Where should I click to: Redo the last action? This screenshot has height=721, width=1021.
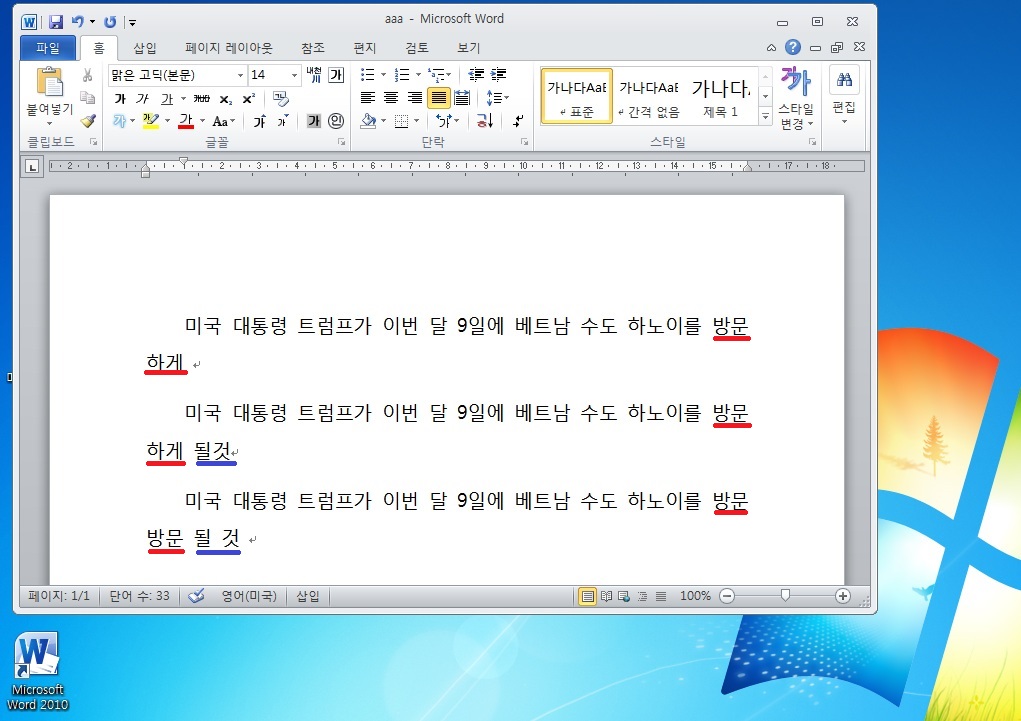point(110,22)
